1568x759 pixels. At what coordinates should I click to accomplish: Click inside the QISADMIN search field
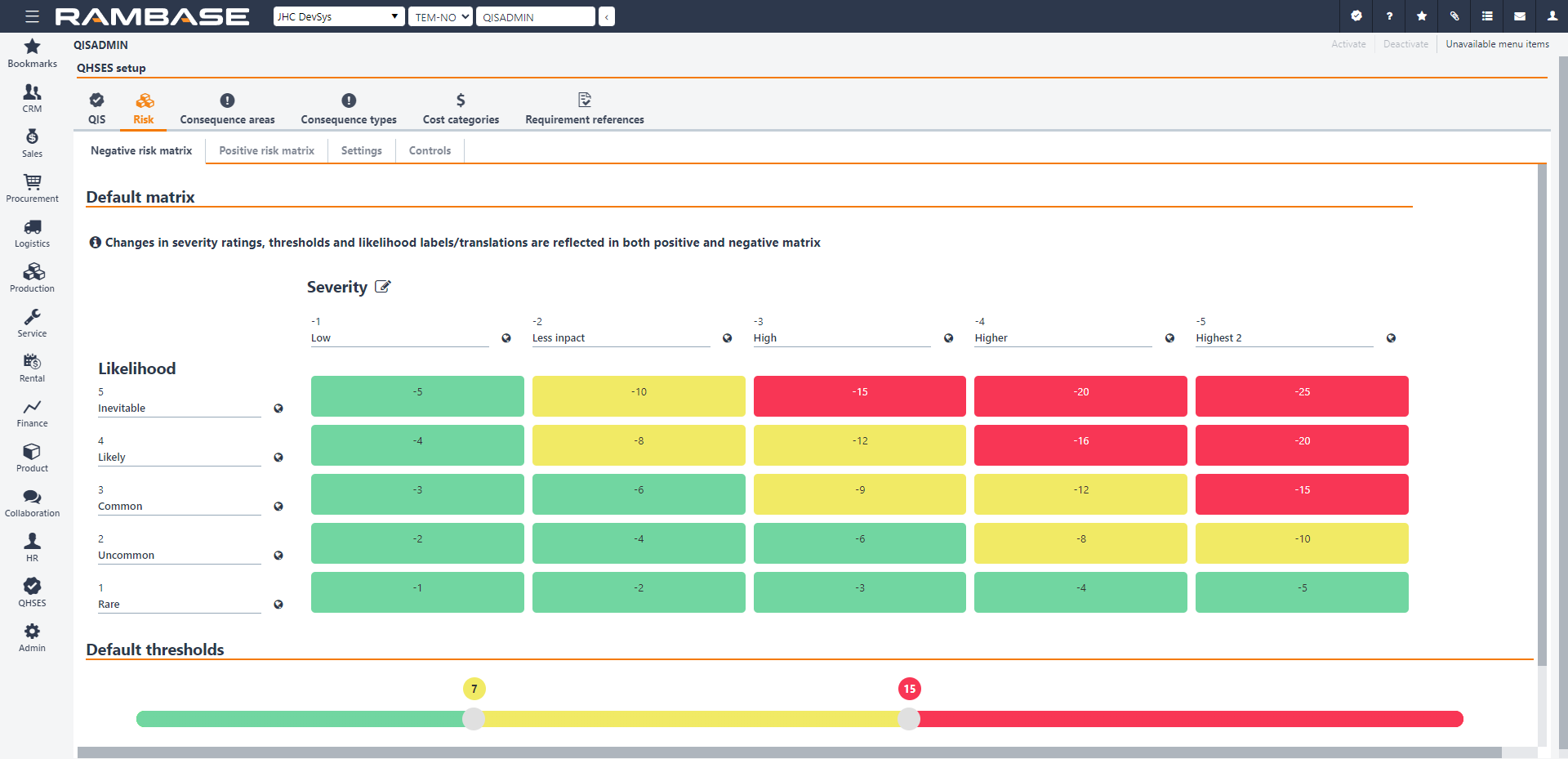[535, 16]
